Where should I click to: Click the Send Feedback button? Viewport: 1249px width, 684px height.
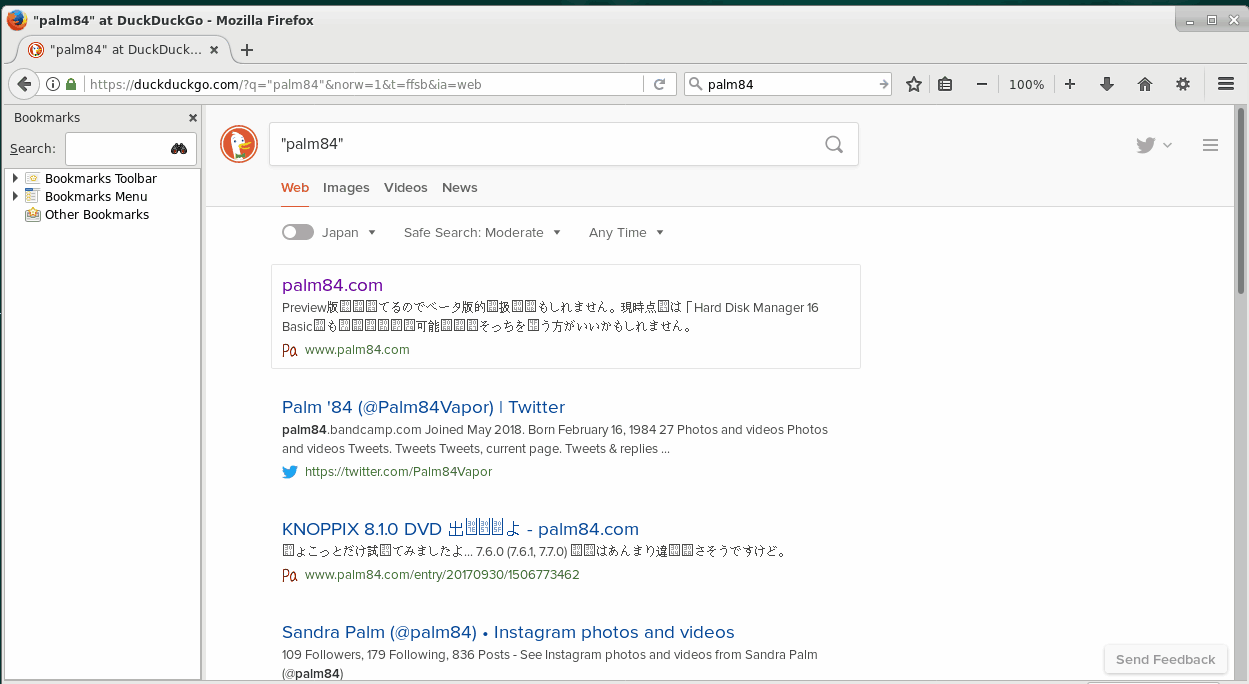[1165, 659]
